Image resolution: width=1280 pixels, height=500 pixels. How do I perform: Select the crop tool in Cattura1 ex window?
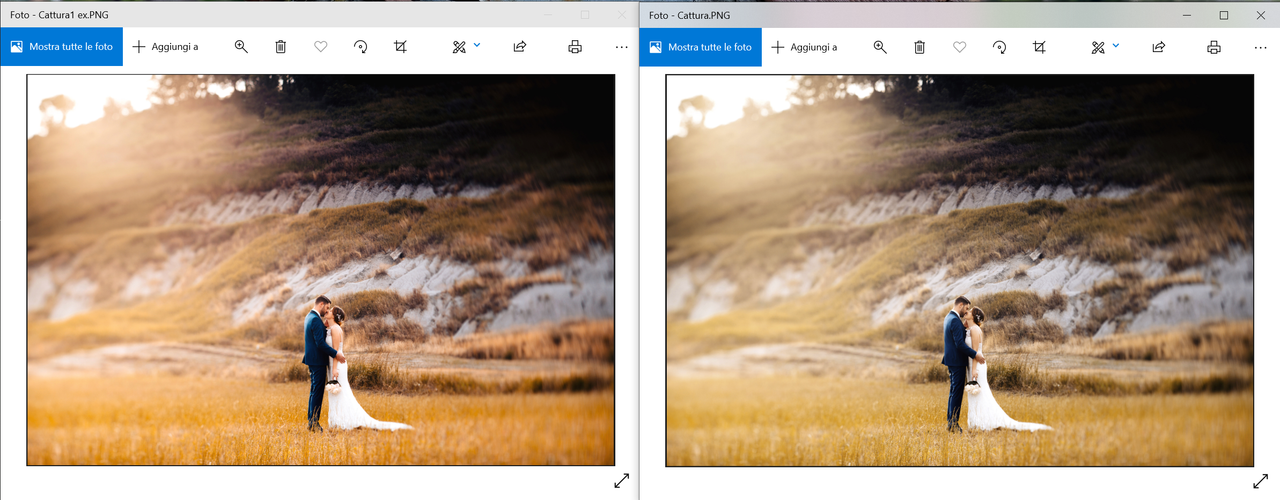pos(401,47)
